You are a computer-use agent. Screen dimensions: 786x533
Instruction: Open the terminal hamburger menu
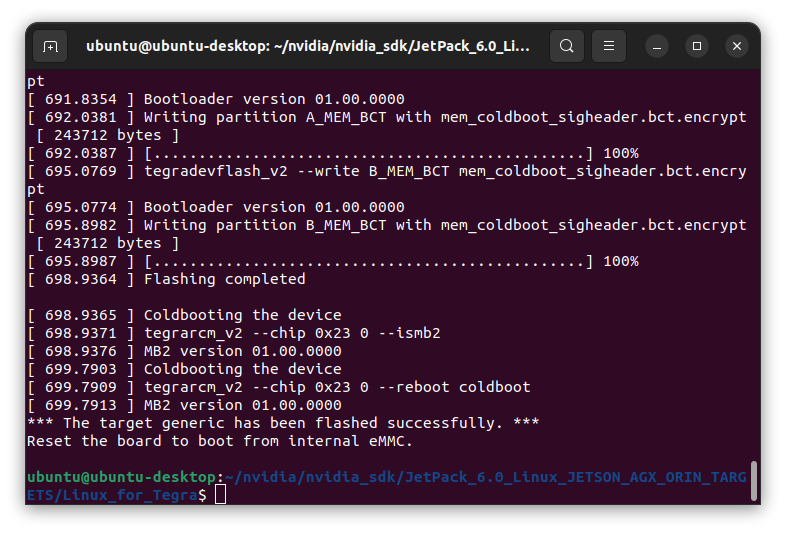click(x=609, y=46)
